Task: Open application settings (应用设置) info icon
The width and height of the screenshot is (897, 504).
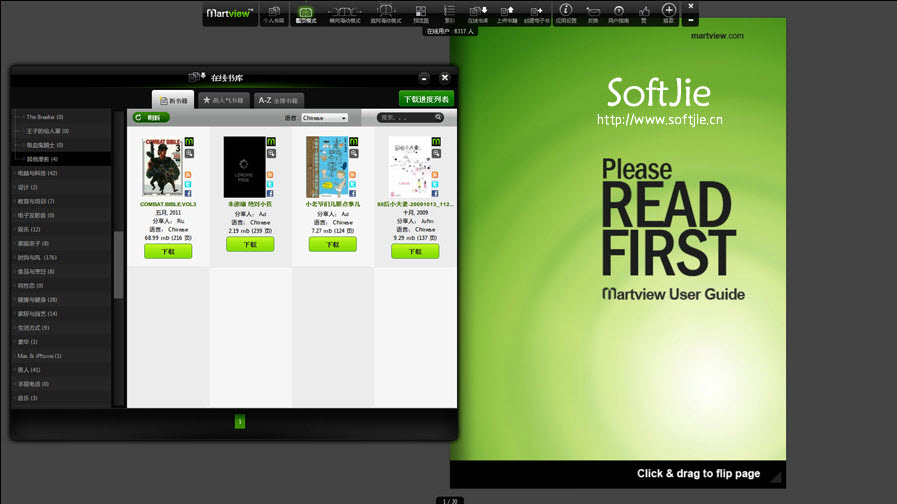Action: [x=565, y=13]
